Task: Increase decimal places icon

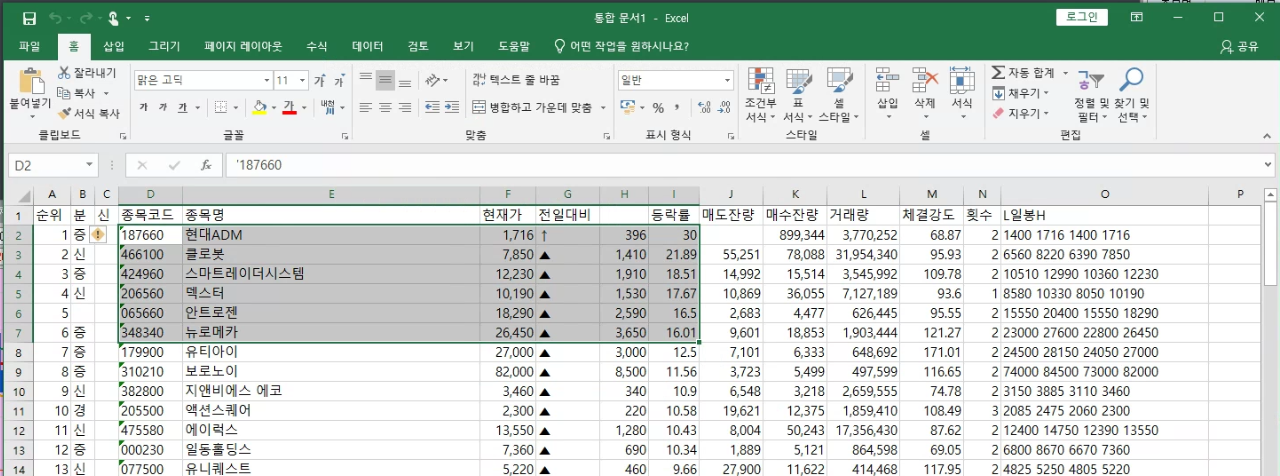Action: point(703,107)
